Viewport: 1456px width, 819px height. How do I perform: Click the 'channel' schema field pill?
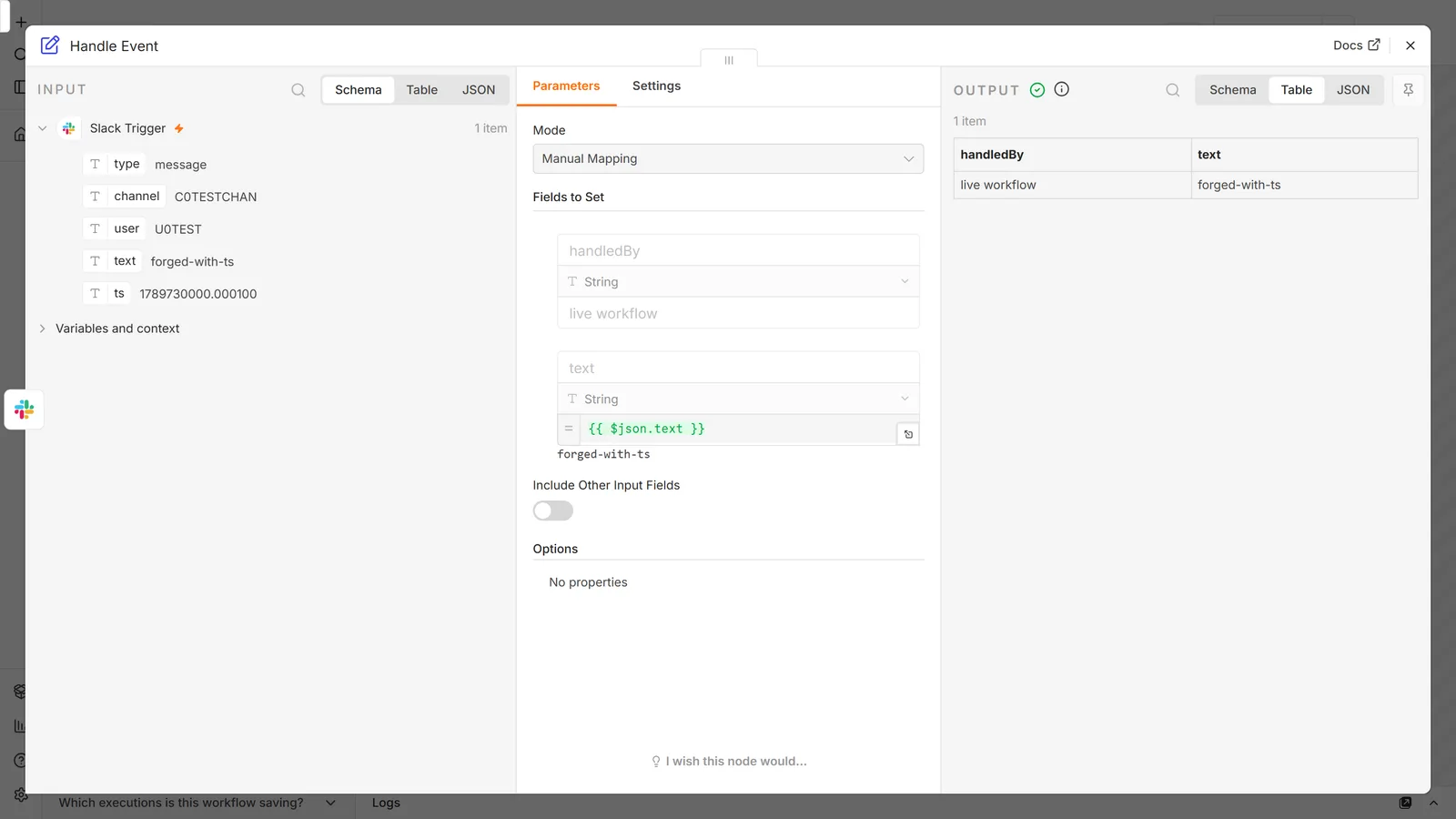pyautogui.click(x=125, y=196)
